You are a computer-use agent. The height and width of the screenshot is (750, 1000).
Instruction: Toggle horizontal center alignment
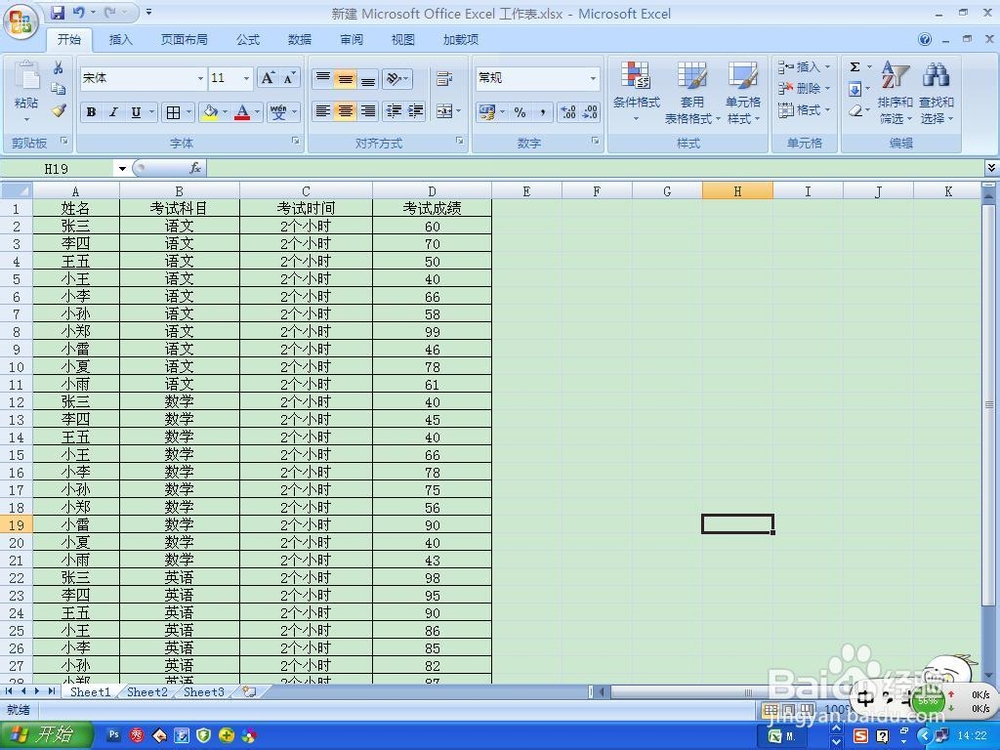click(x=345, y=112)
